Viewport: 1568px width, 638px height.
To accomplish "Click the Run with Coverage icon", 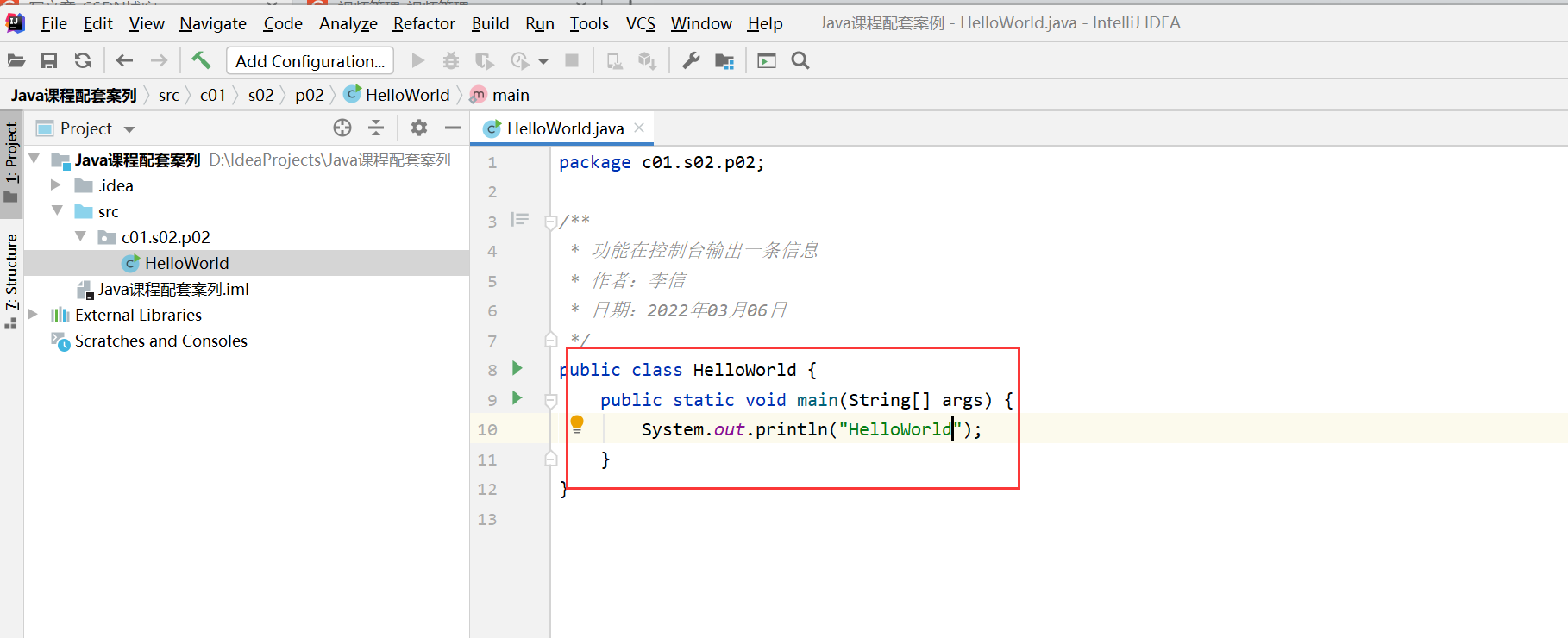I will point(485,60).
